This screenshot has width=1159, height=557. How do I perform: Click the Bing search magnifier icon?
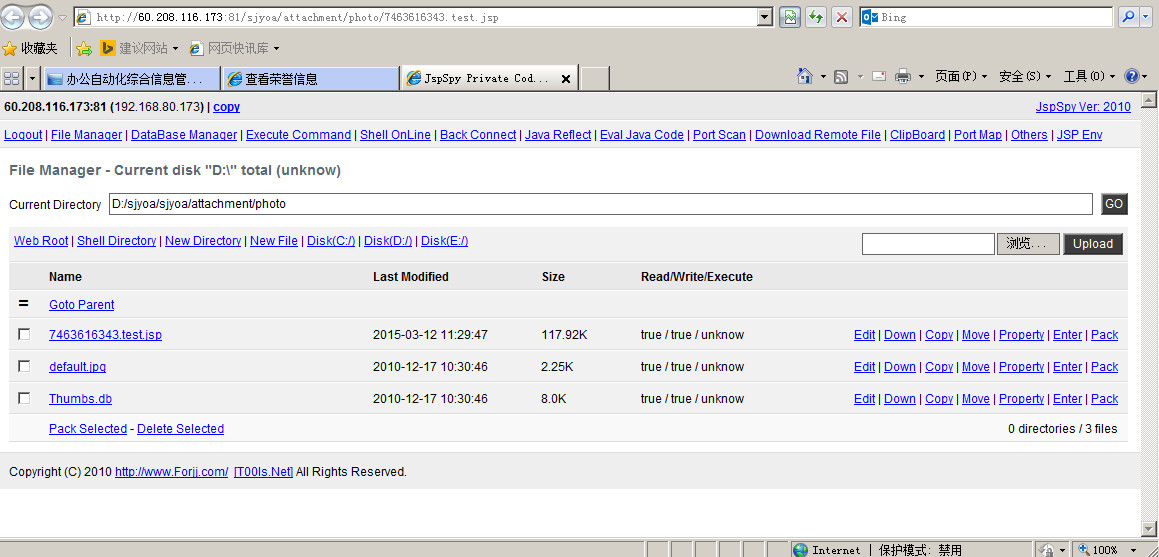point(1128,17)
